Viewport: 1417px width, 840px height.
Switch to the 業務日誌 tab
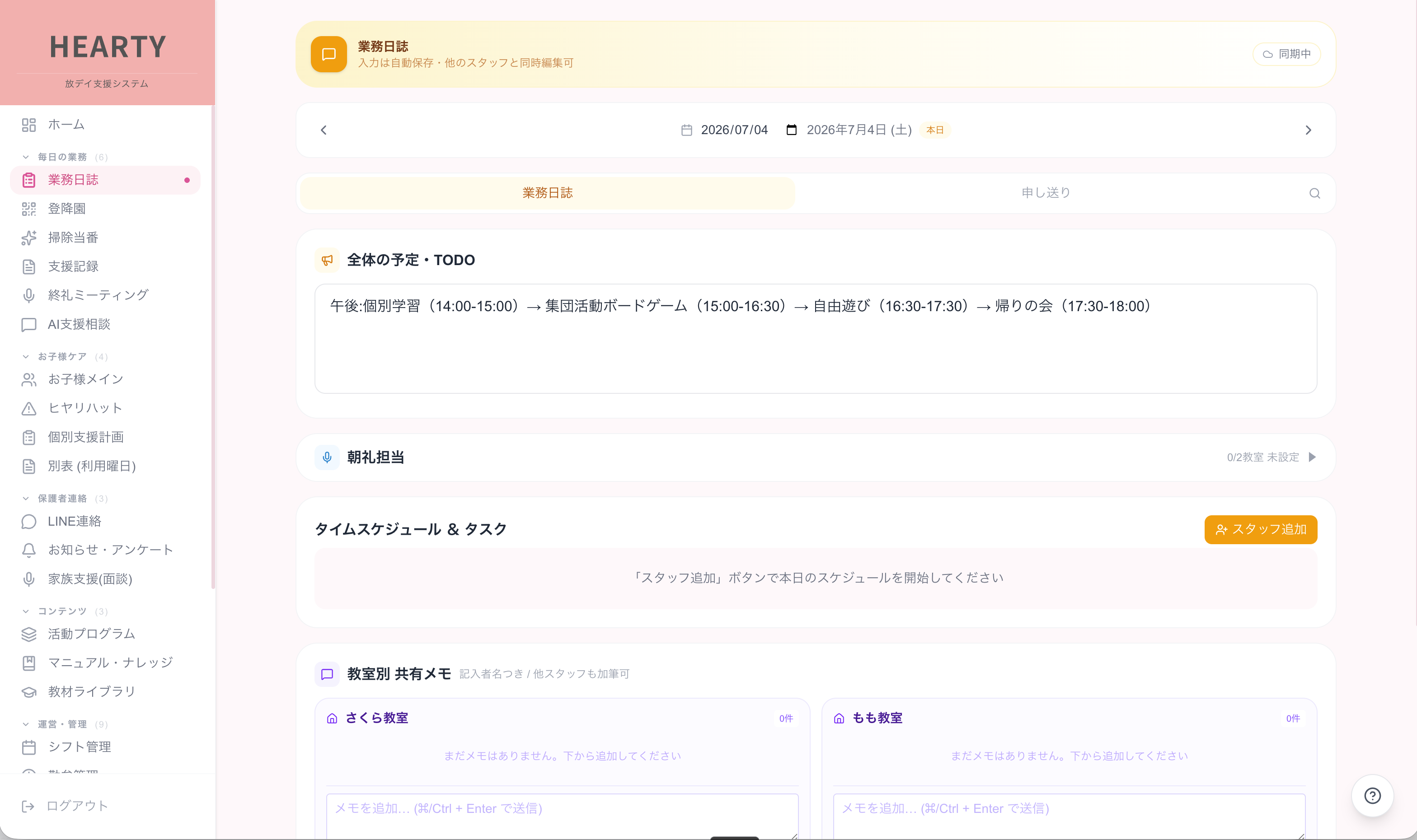pos(547,193)
